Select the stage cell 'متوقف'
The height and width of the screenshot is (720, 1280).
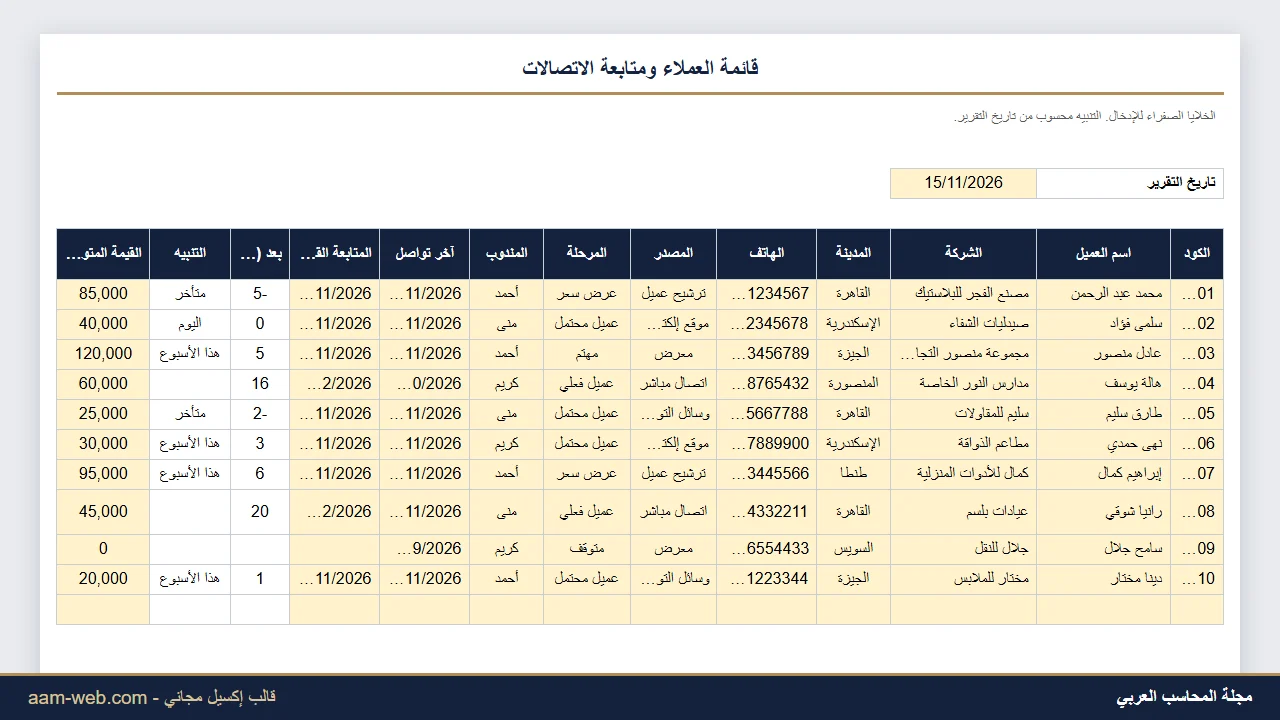[587, 549]
